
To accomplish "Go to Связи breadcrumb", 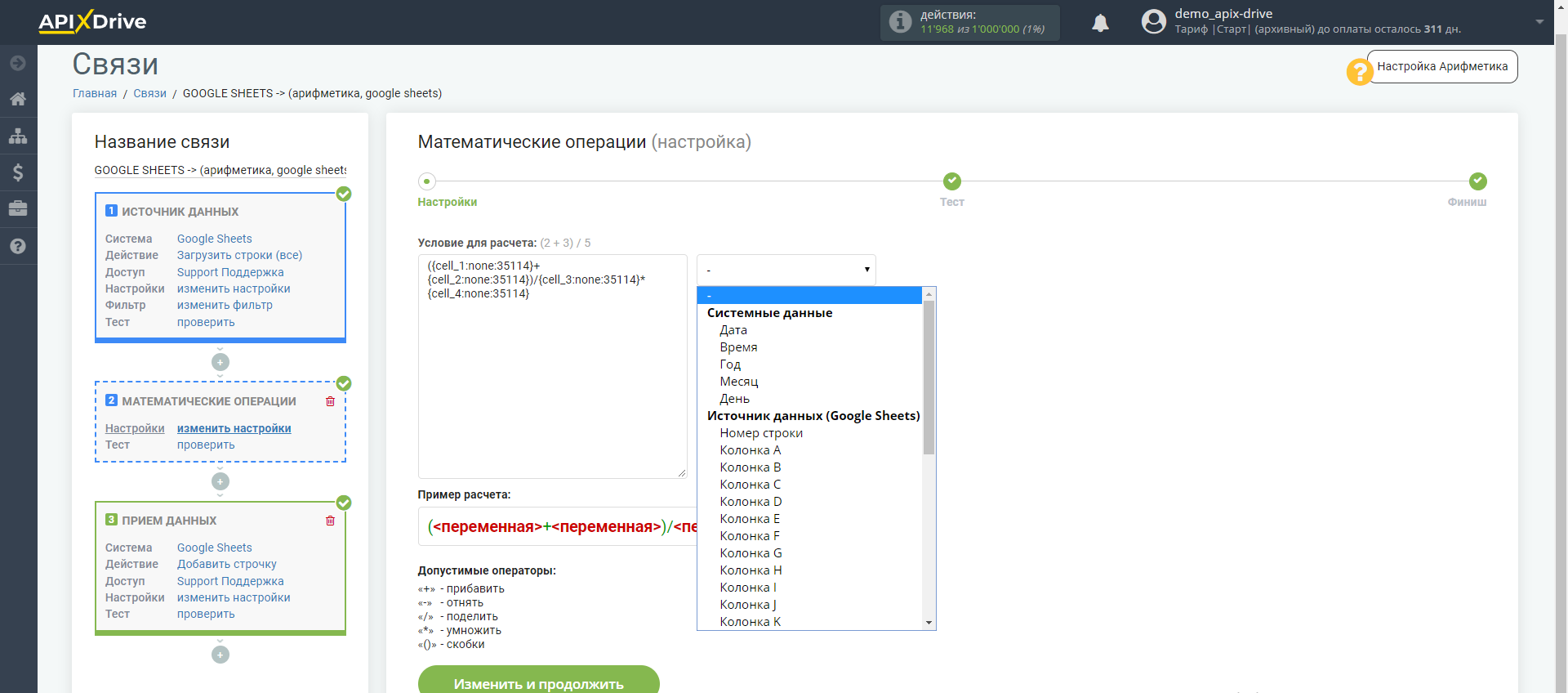I will coord(150,93).
